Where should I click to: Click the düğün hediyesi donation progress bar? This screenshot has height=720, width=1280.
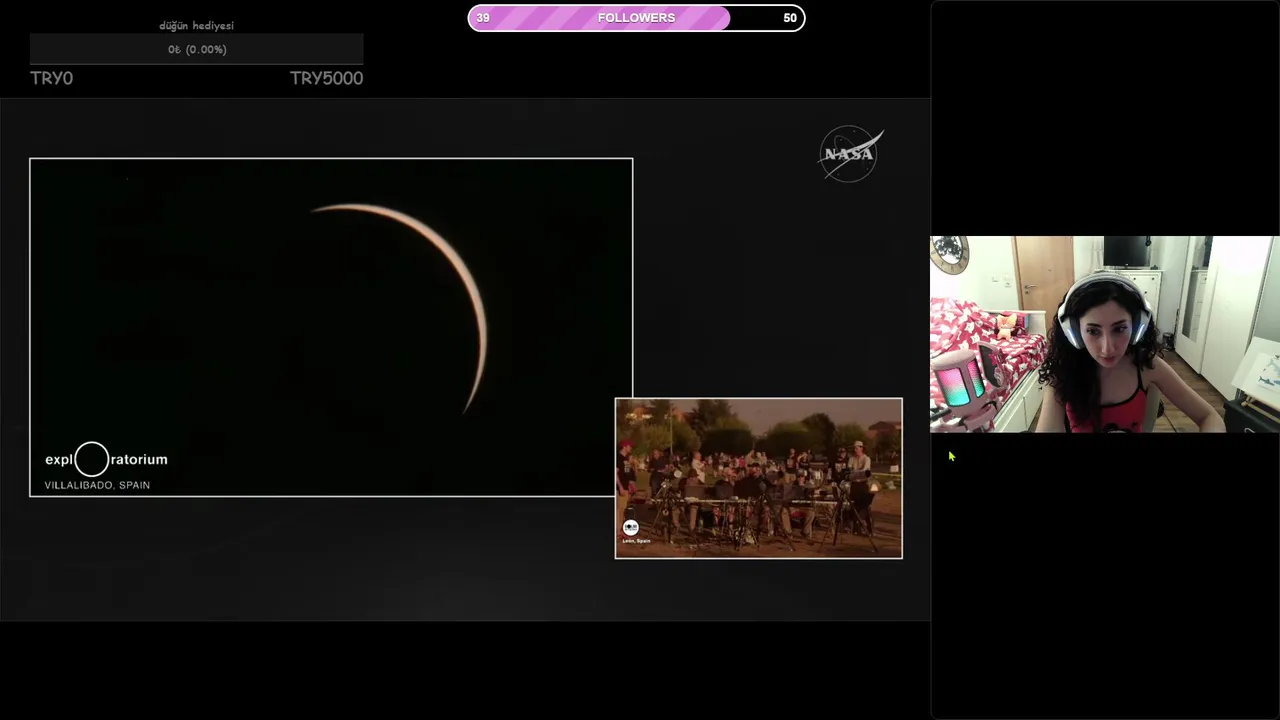tap(196, 49)
